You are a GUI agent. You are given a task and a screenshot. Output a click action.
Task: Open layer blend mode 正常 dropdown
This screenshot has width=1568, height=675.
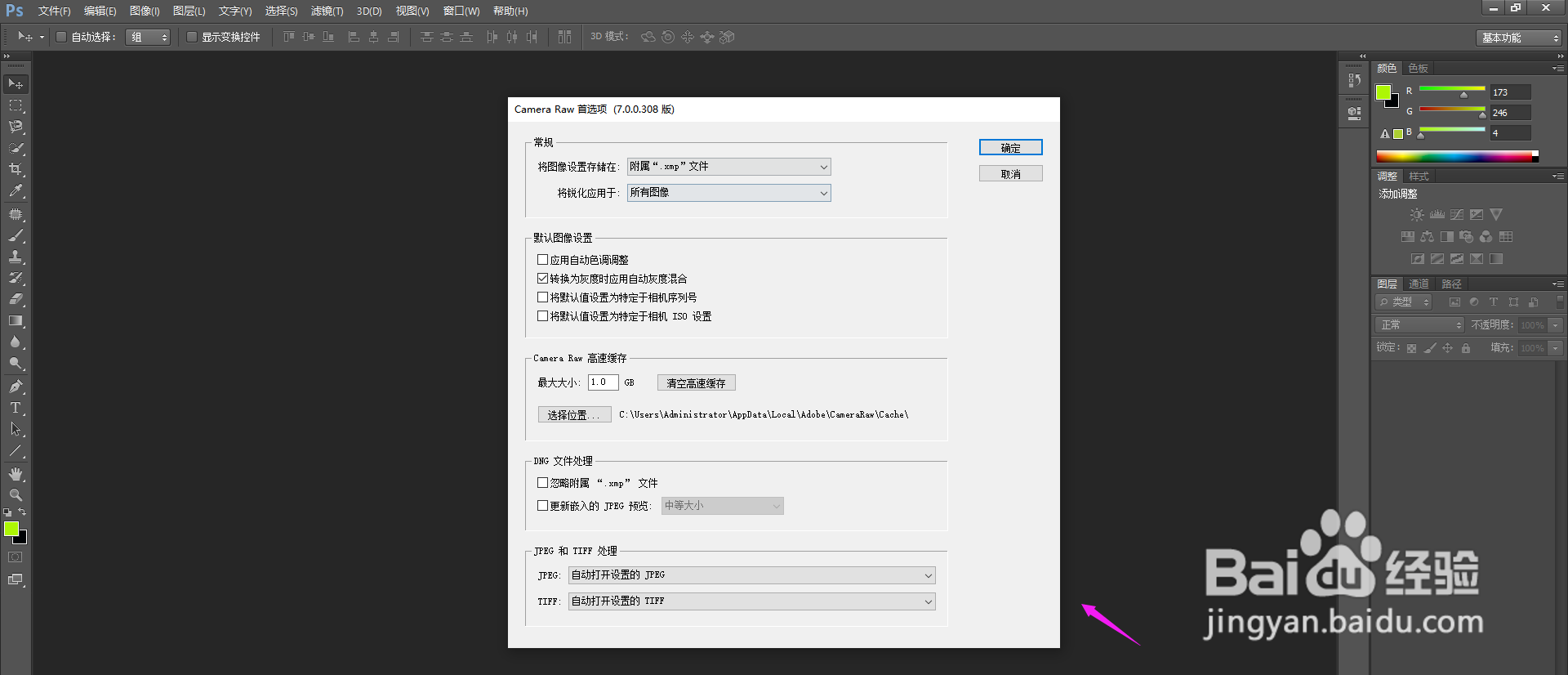1420,325
